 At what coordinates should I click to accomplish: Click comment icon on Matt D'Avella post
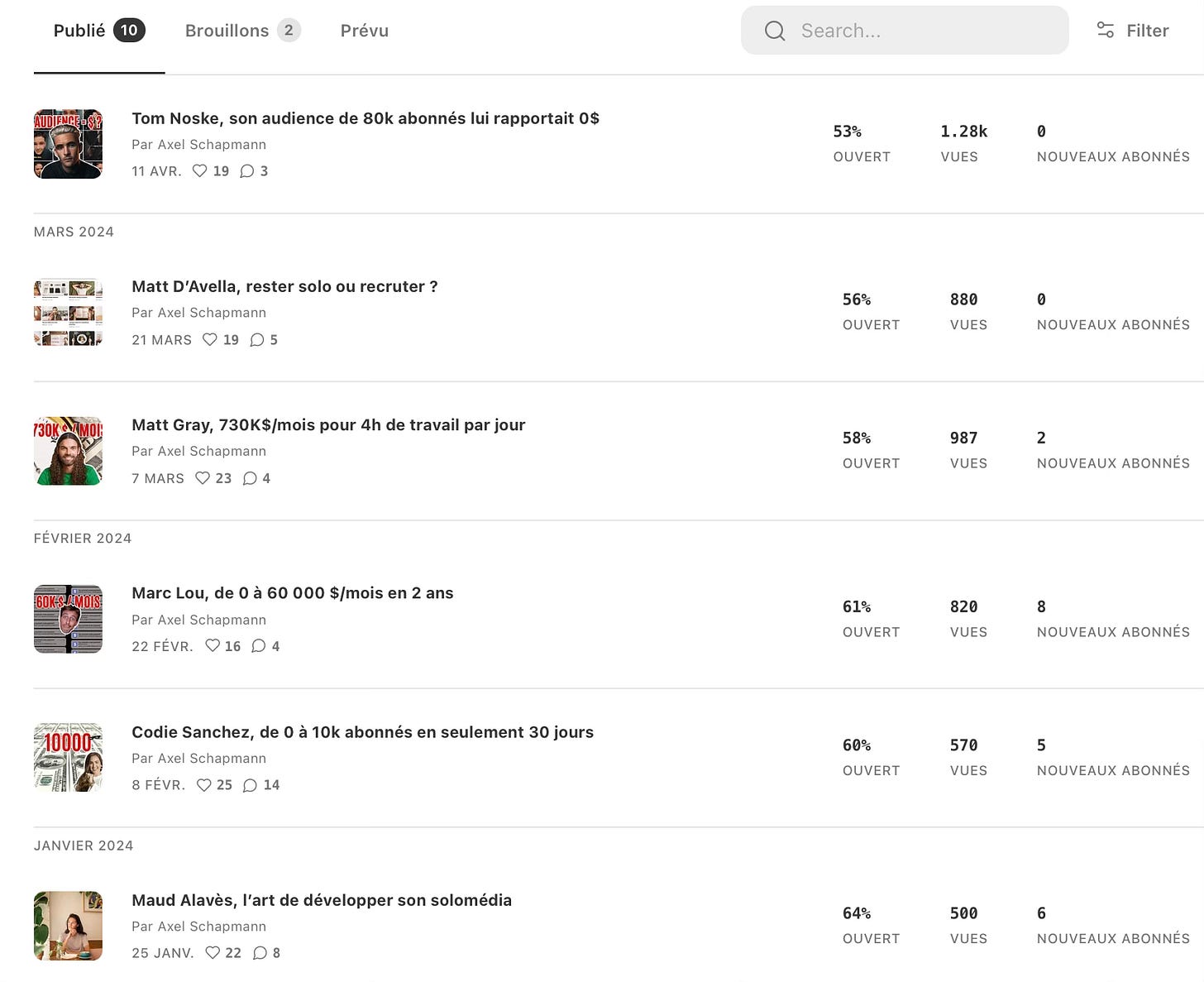point(257,340)
